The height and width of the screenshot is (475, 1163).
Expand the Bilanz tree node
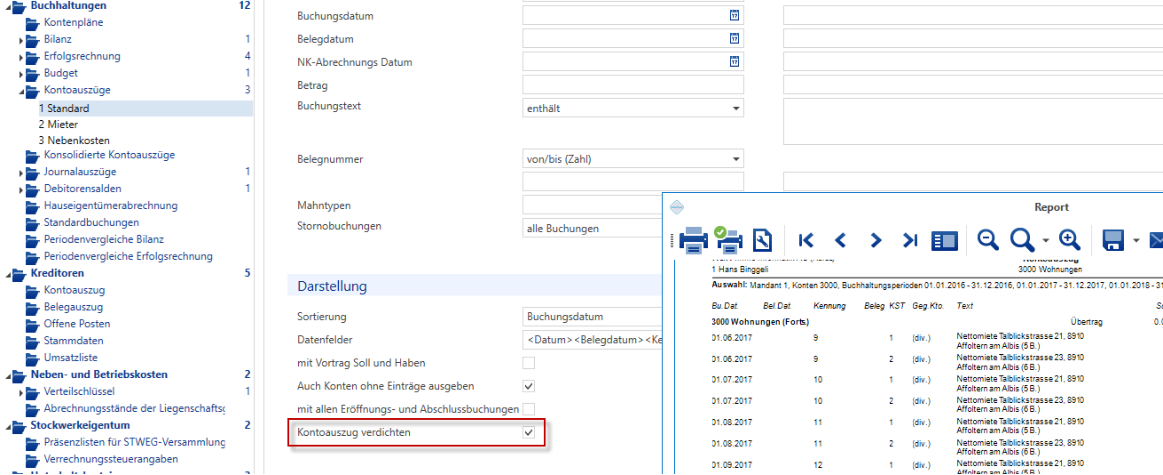(22, 40)
